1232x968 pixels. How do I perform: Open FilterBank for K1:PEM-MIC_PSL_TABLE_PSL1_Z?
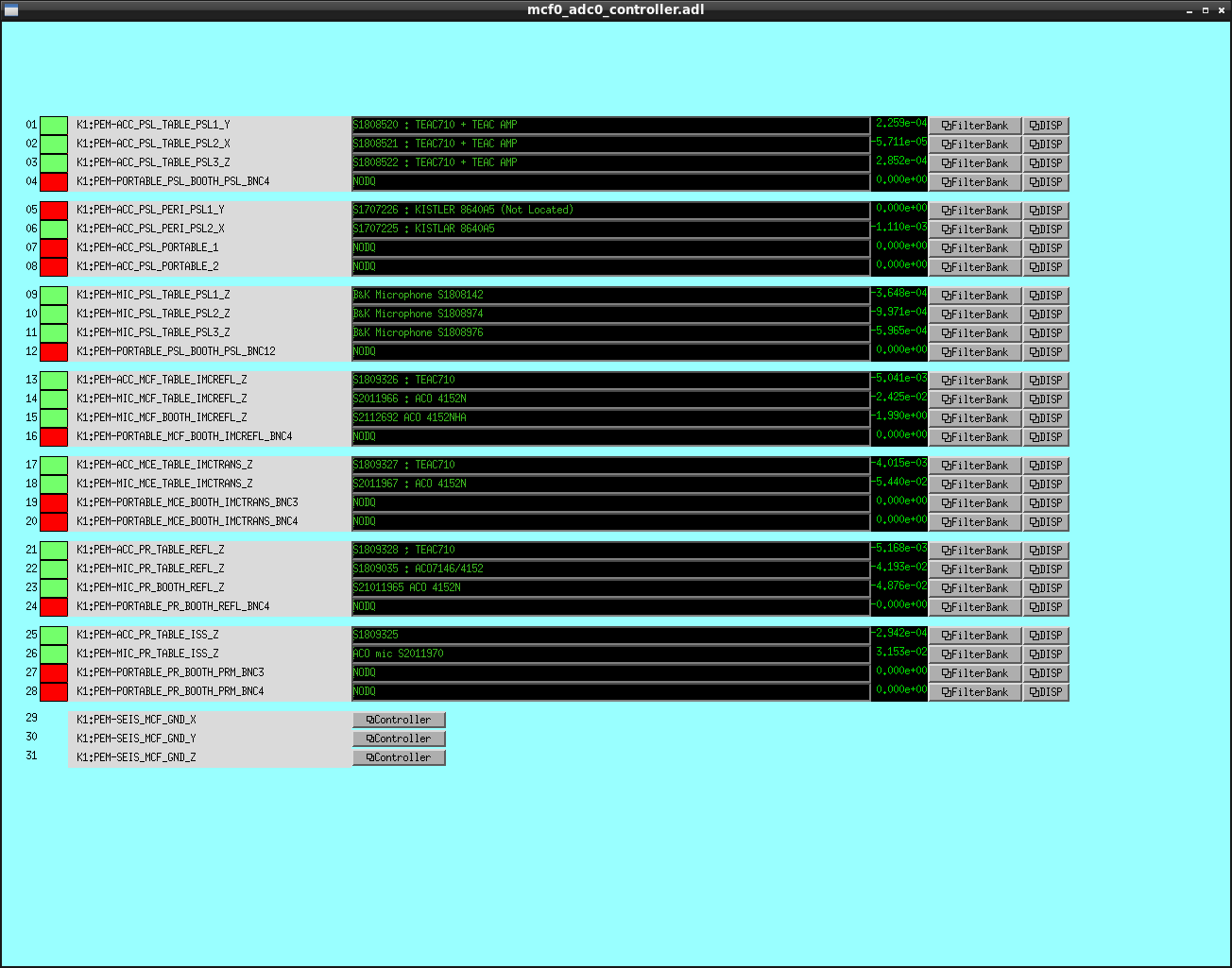975,296
